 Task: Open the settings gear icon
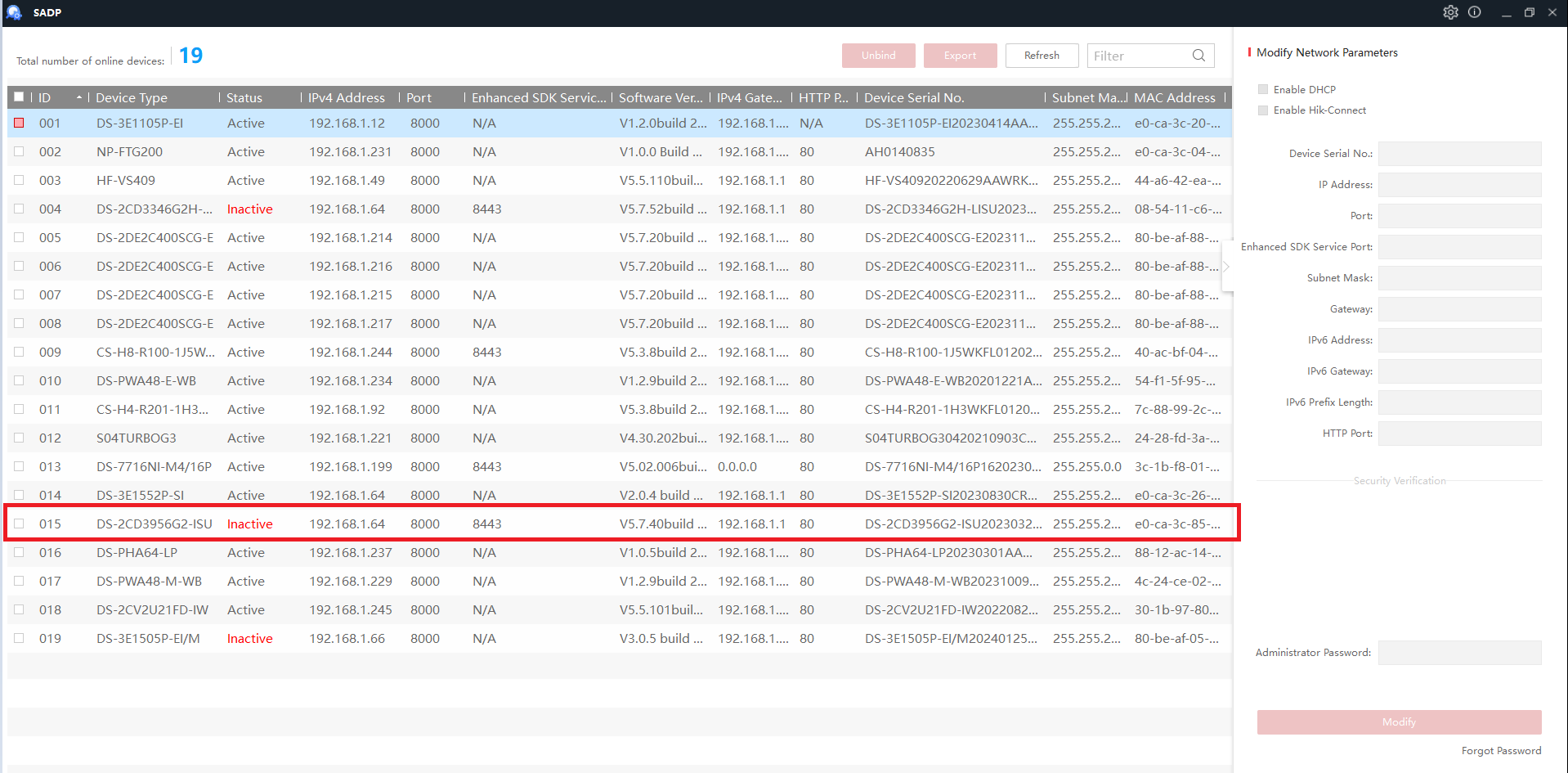(x=1450, y=12)
